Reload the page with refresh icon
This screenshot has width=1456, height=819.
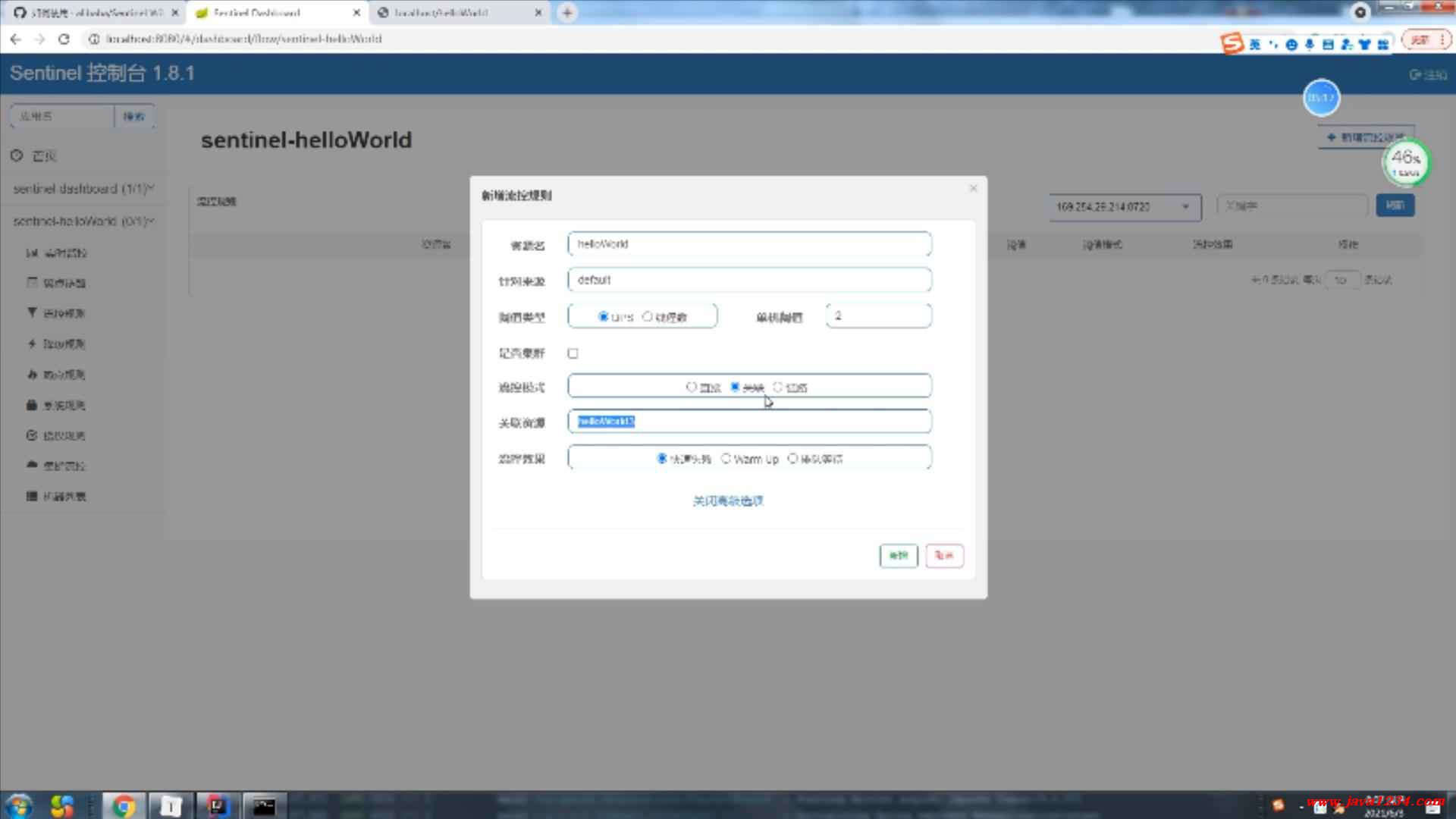(x=64, y=39)
